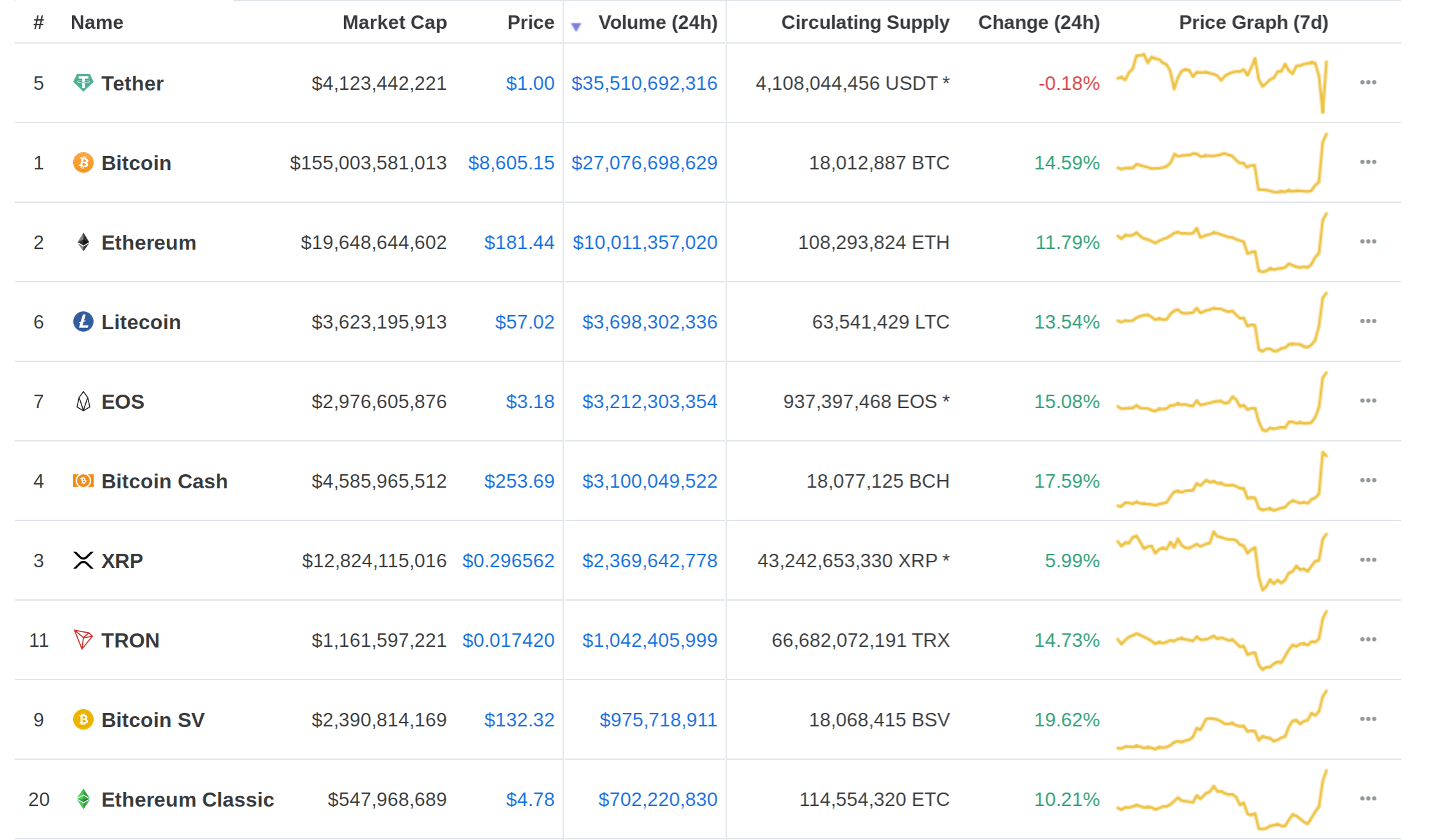This screenshot has width=1429, height=840.
Task: Sort table by Change (24h) header
Action: pyautogui.click(x=1039, y=22)
